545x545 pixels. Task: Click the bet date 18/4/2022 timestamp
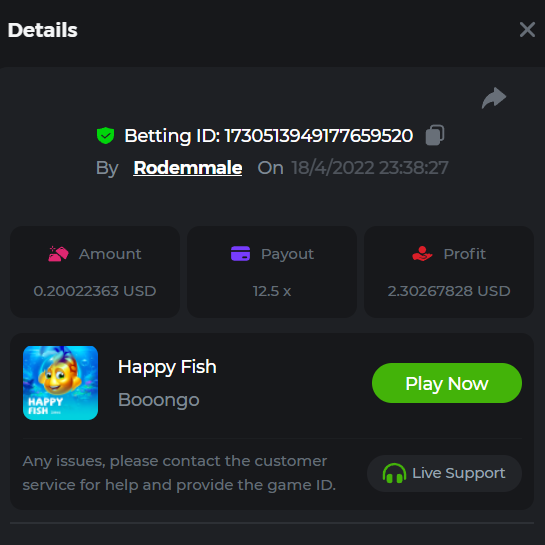[x=370, y=168]
